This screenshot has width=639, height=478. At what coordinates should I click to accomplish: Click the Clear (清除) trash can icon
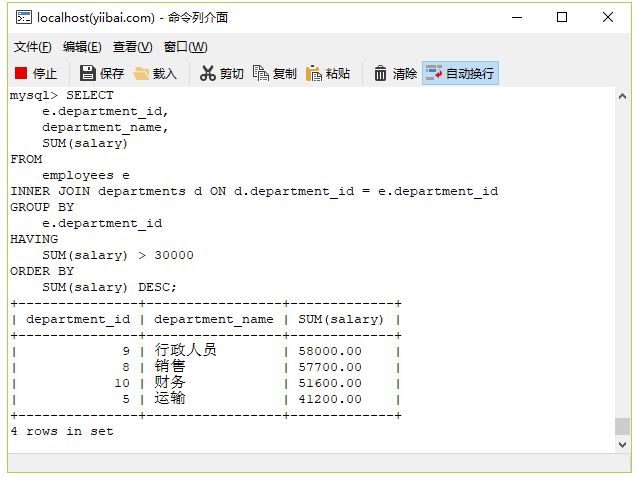click(380, 73)
